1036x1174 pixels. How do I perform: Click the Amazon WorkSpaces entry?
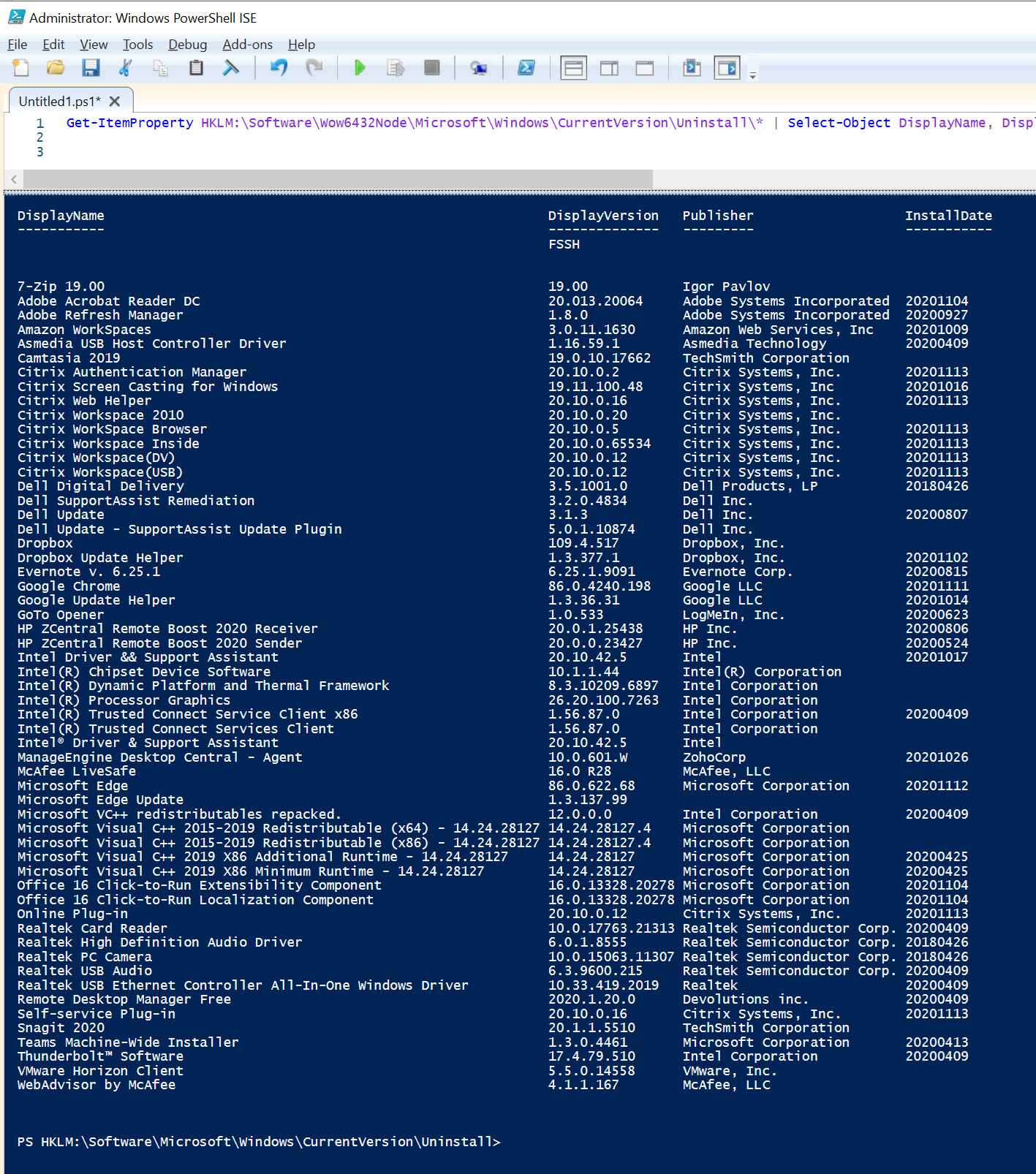click(x=84, y=330)
